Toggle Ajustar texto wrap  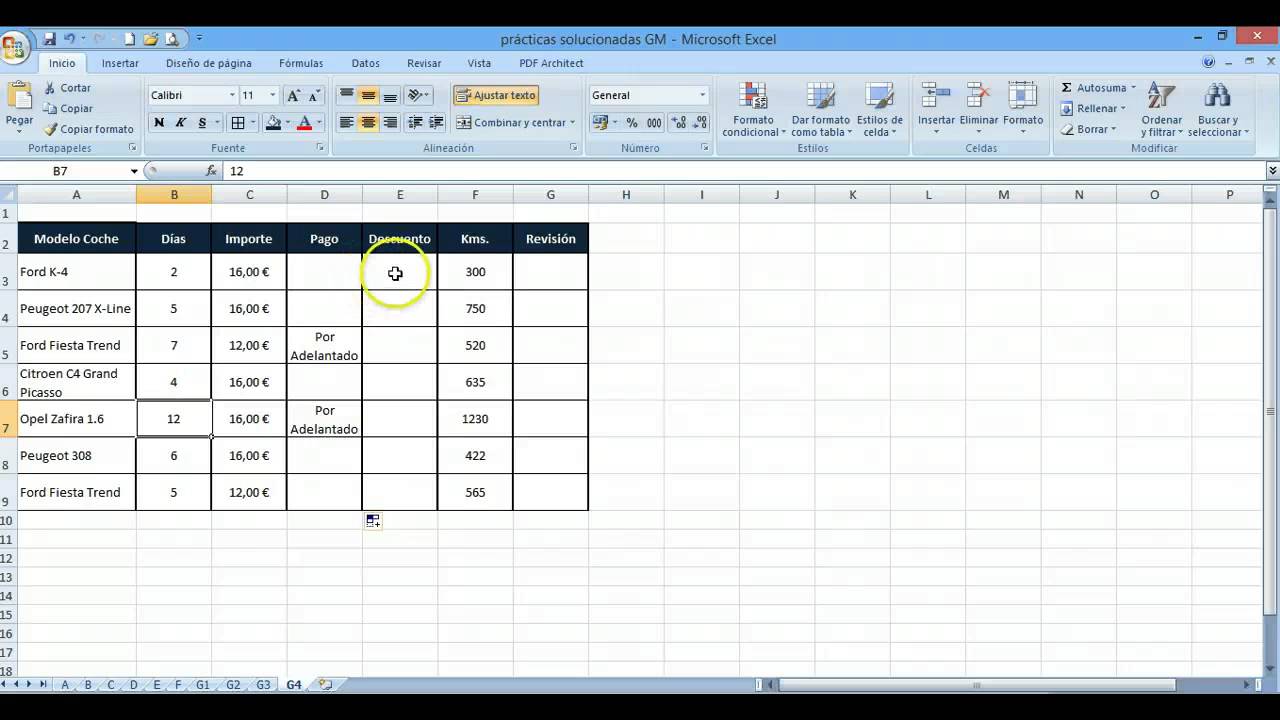[496, 95]
